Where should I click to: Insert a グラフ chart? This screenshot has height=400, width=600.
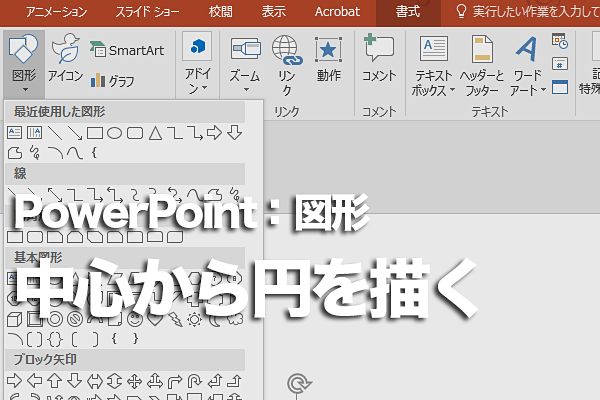pos(112,81)
